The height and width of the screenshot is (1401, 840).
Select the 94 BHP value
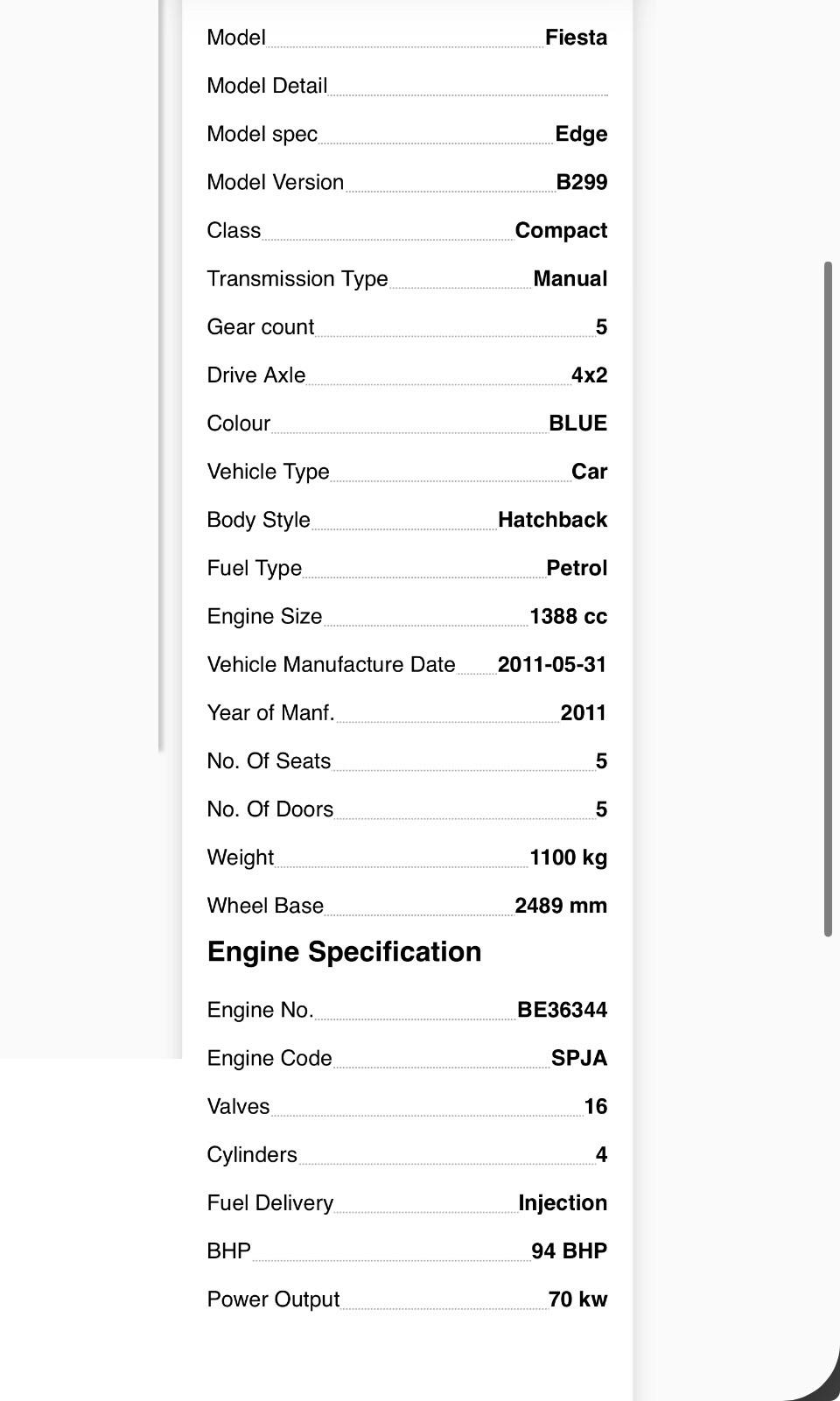click(569, 1251)
